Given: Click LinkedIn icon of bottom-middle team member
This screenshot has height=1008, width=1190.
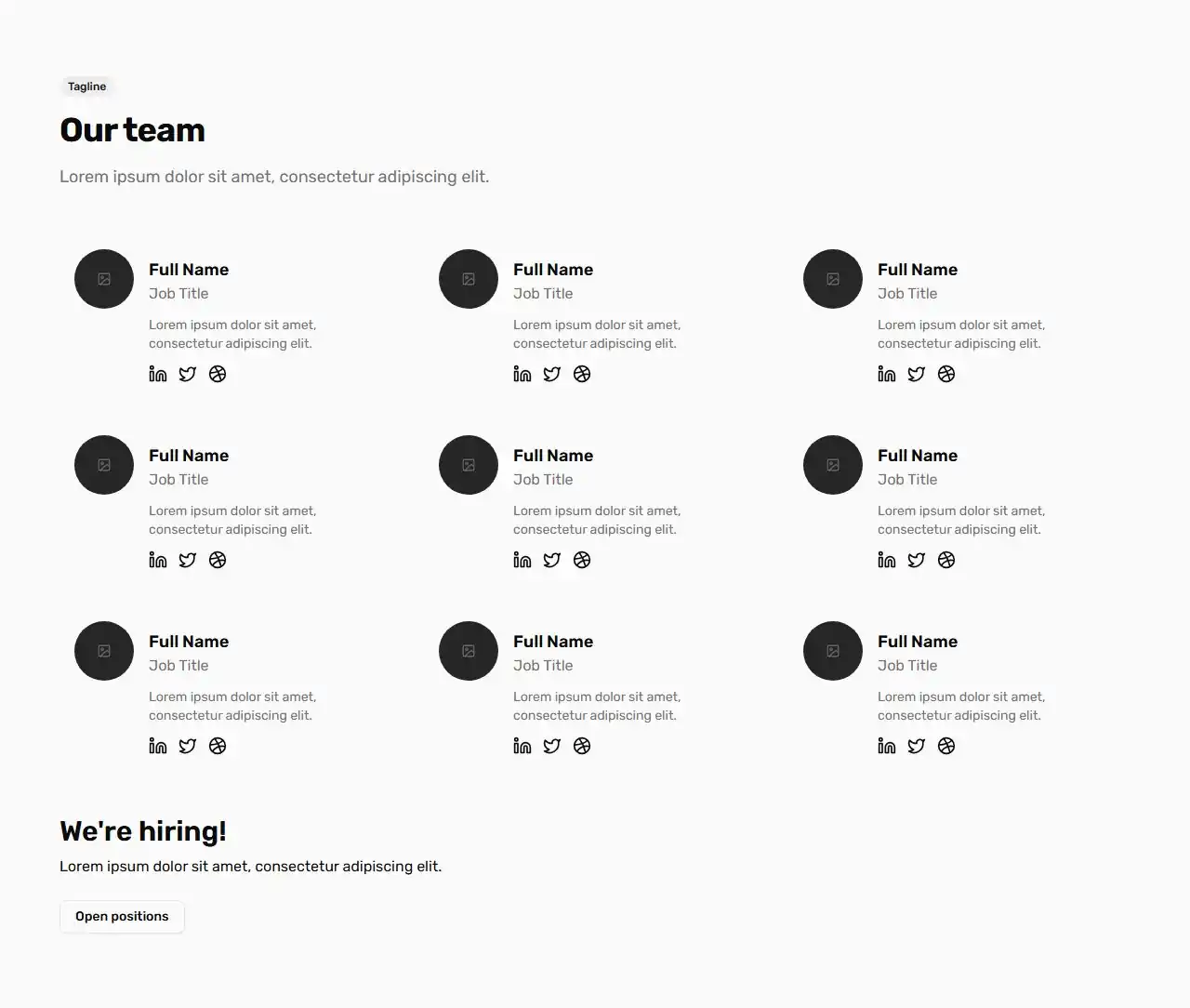Looking at the screenshot, I should click(522, 746).
